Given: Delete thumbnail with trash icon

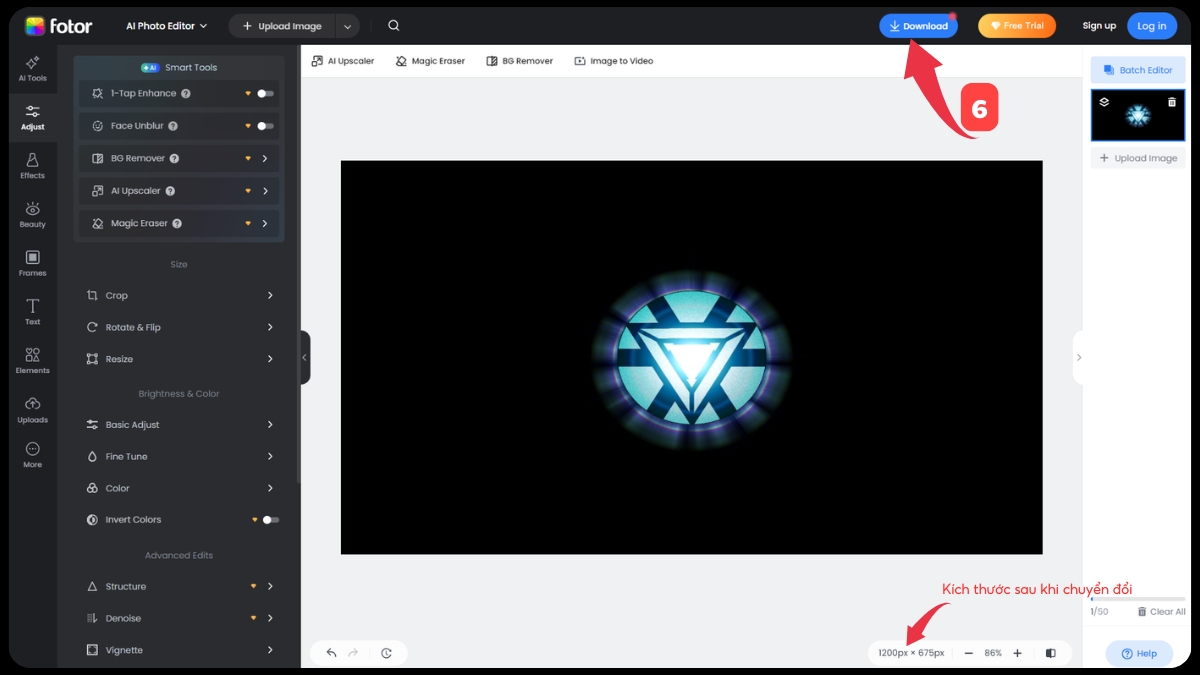Looking at the screenshot, I should tap(1172, 102).
